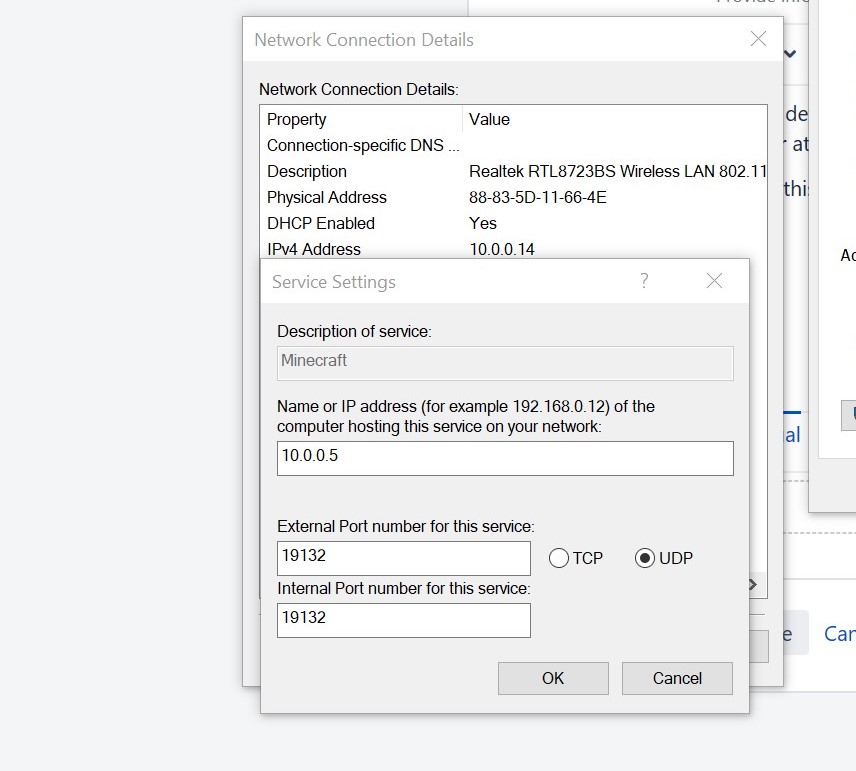Cancel the Service Settings dialog
The image size is (856, 771).
676,678
